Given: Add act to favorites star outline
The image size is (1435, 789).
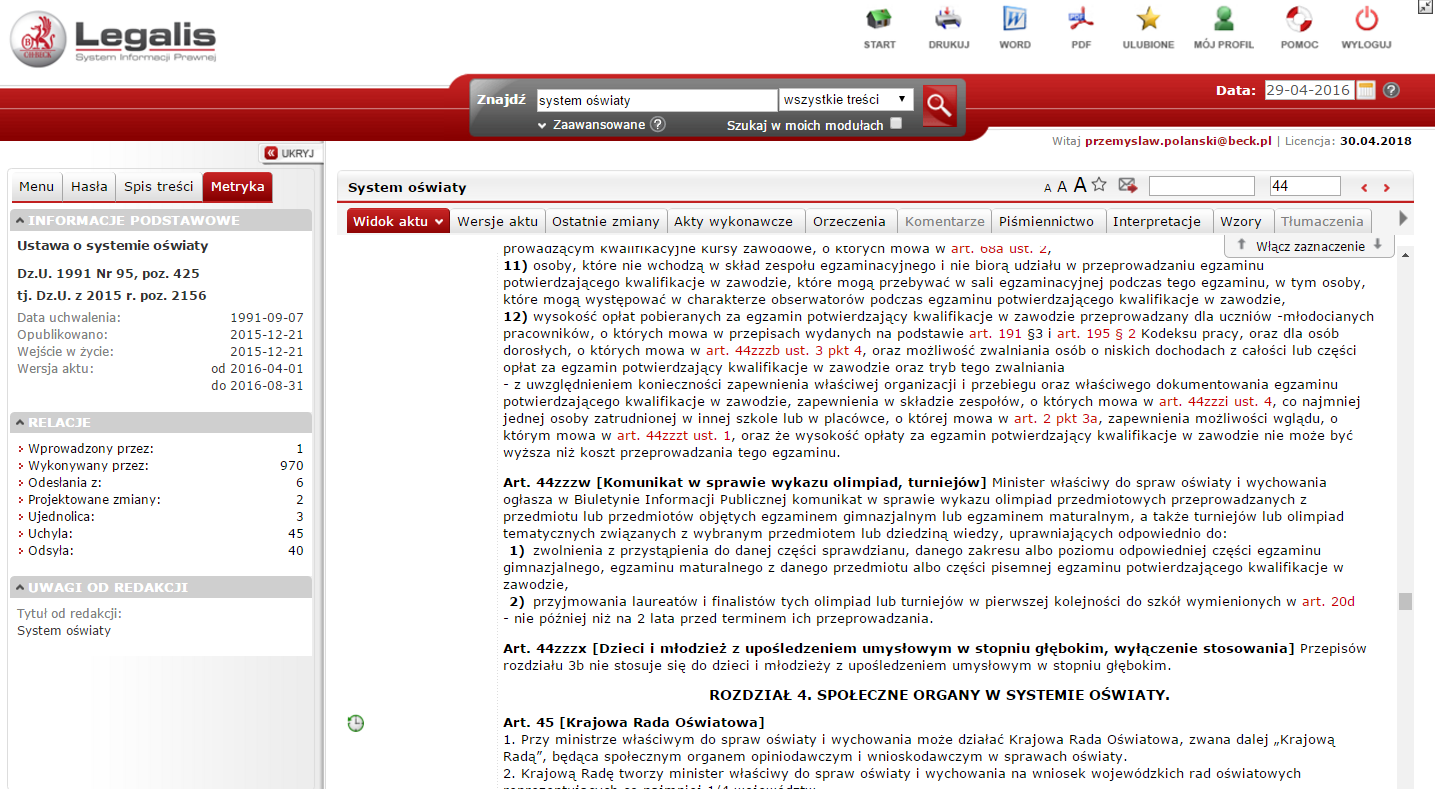Looking at the screenshot, I should coord(1099,184).
